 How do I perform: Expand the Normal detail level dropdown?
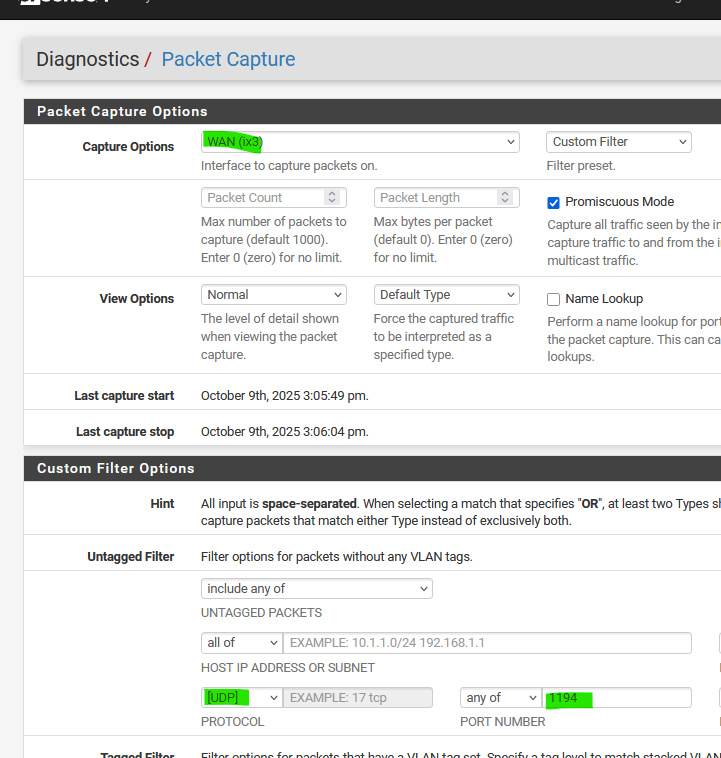tap(273, 295)
